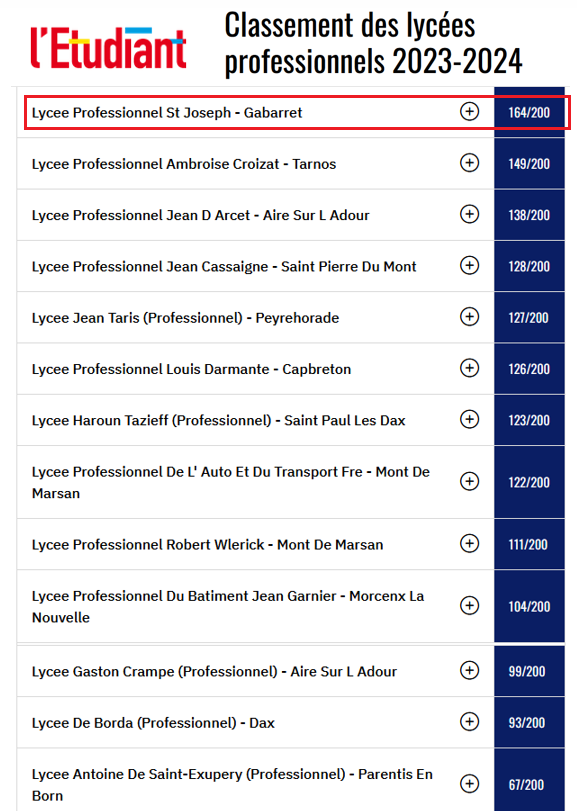Open plus icon for Gaston Crampe row
Image resolution: width=577 pixels, height=811 pixels.
[x=469, y=671]
